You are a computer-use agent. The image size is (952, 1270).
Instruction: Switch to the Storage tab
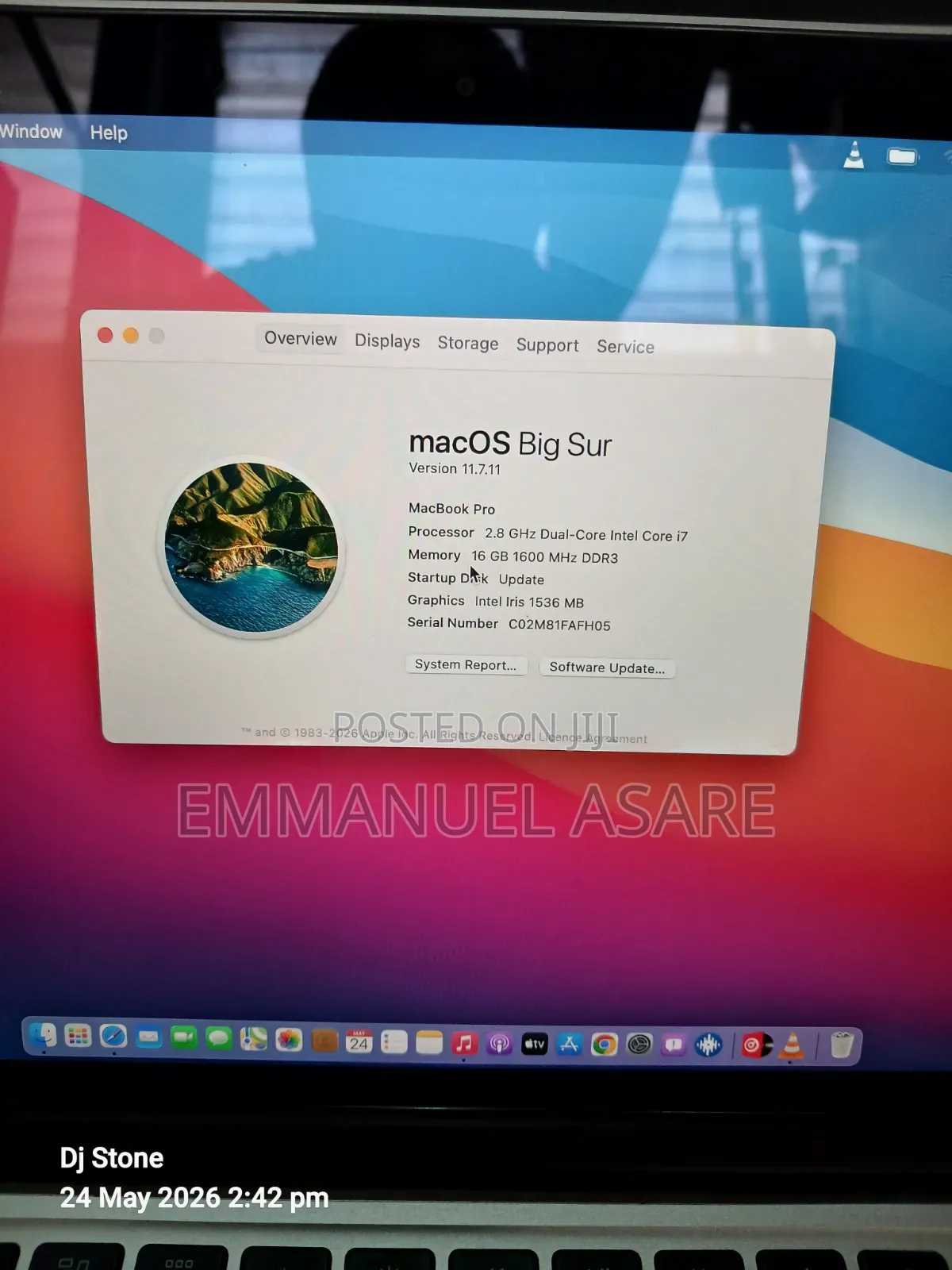point(468,344)
